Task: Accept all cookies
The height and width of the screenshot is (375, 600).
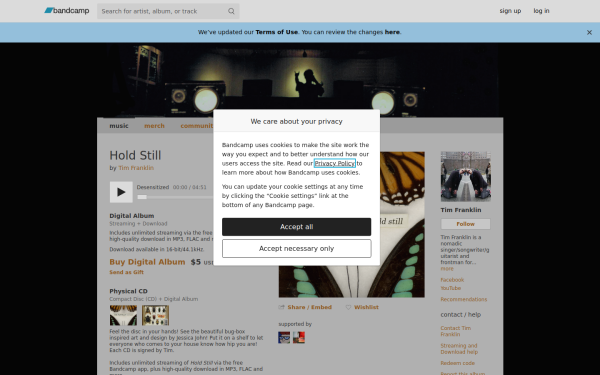Action: pos(297,227)
